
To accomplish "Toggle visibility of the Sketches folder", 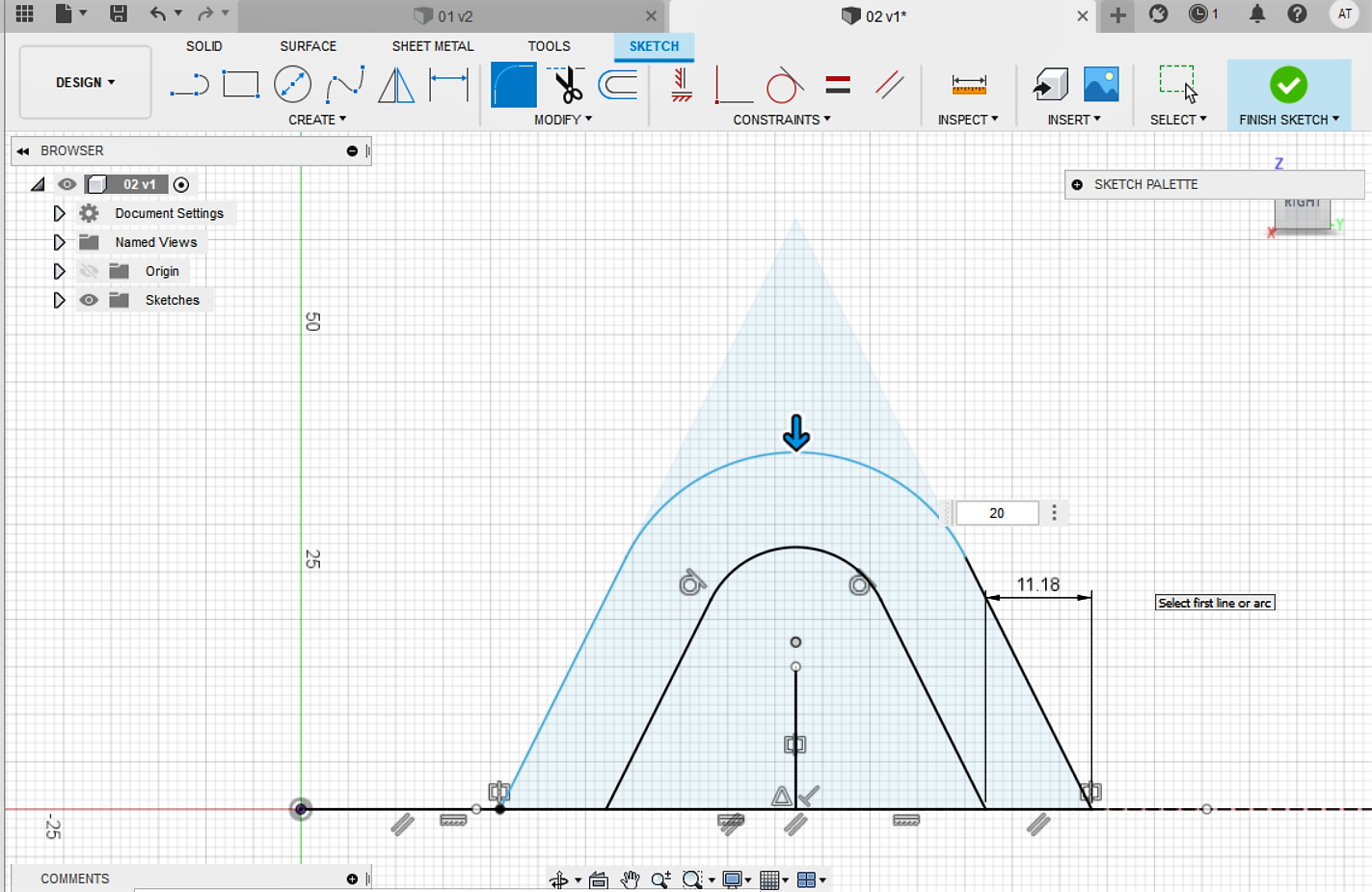I will pos(89,300).
